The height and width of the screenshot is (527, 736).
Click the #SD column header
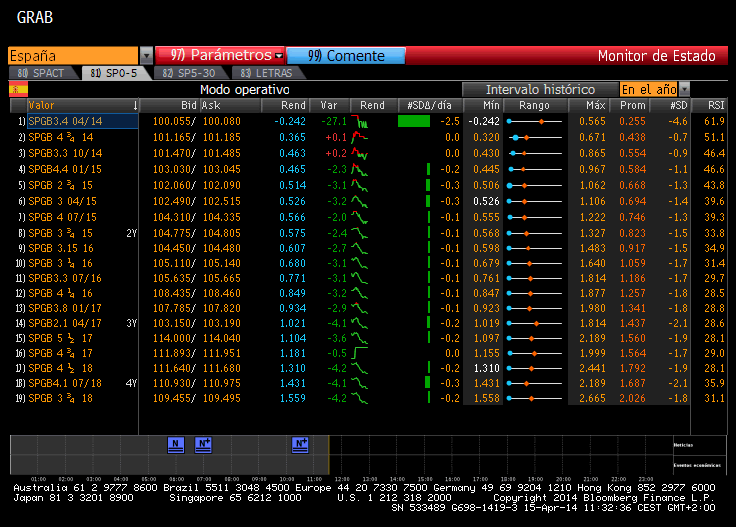click(678, 106)
